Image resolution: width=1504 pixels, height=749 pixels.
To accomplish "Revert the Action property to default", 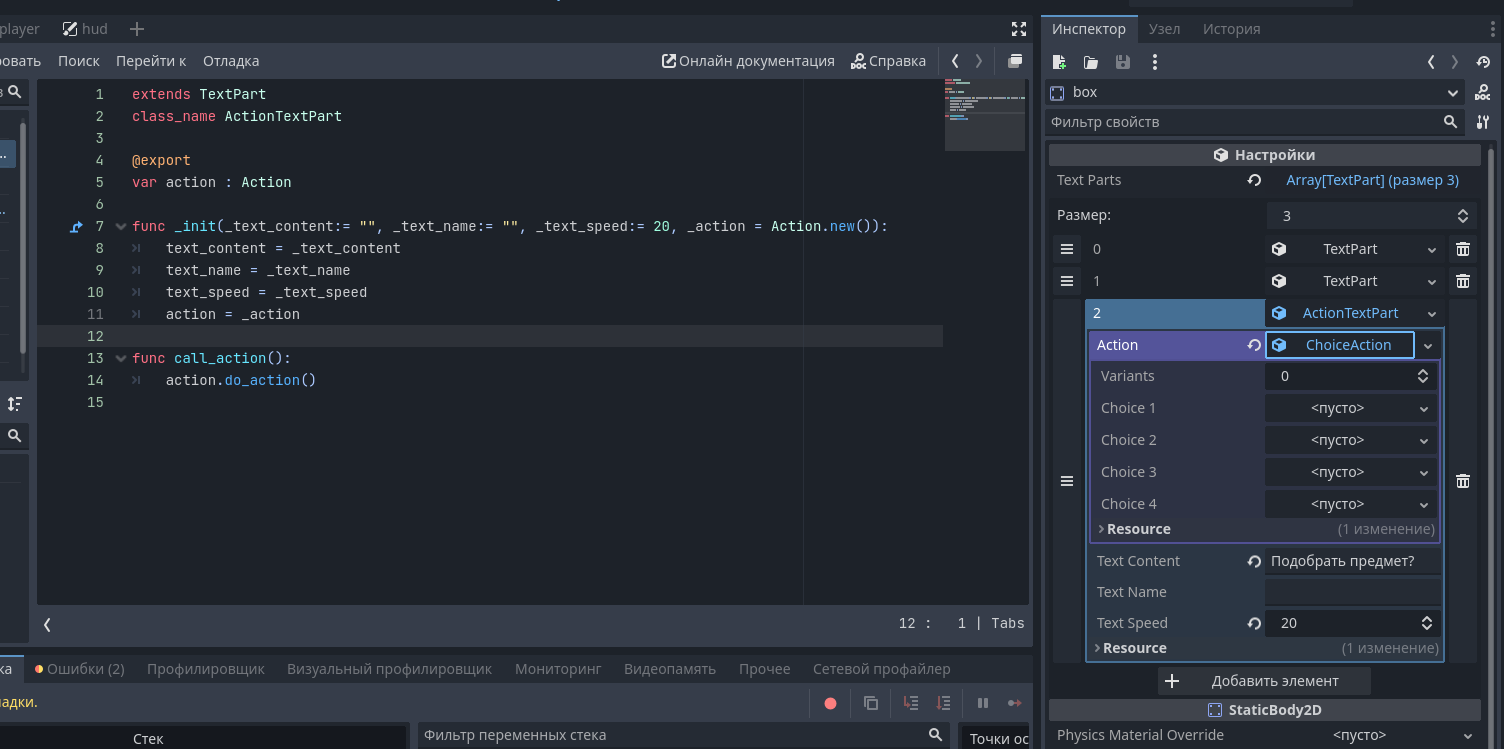I will (x=1254, y=345).
